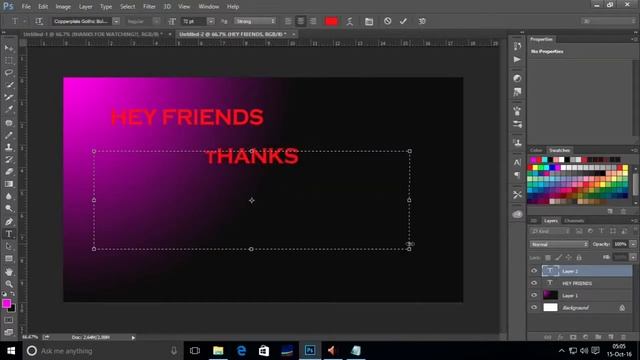Hide the Background layer
The image size is (640, 360).
[x=534, y=307]
